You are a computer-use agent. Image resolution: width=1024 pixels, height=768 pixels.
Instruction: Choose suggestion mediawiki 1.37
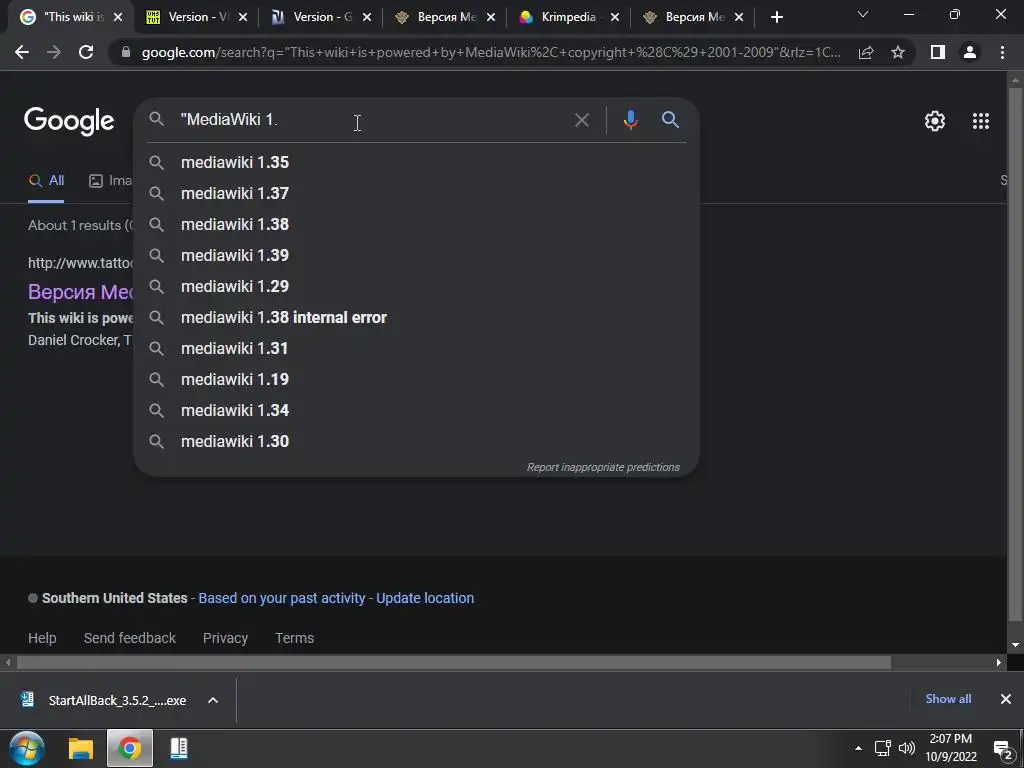tap(416, 193)
